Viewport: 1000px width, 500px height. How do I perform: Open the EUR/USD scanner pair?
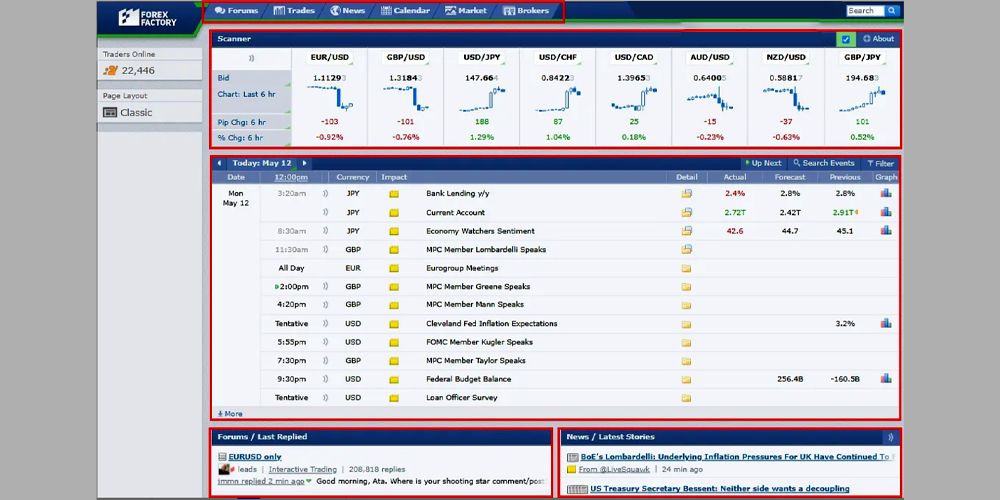pyautogui.click(x=330, y=57)
